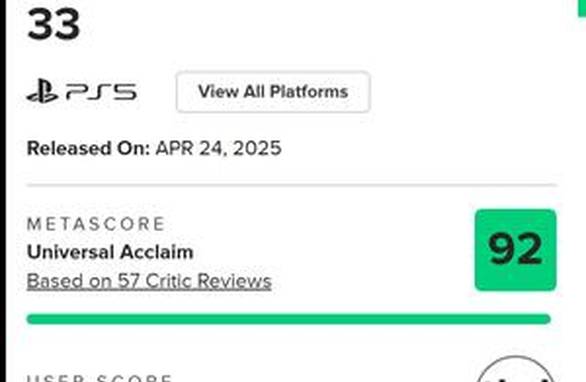Screen dimensions: 586x382
Task: Click the APR 24, 2025 release date
Action: [x=219, y=148]
